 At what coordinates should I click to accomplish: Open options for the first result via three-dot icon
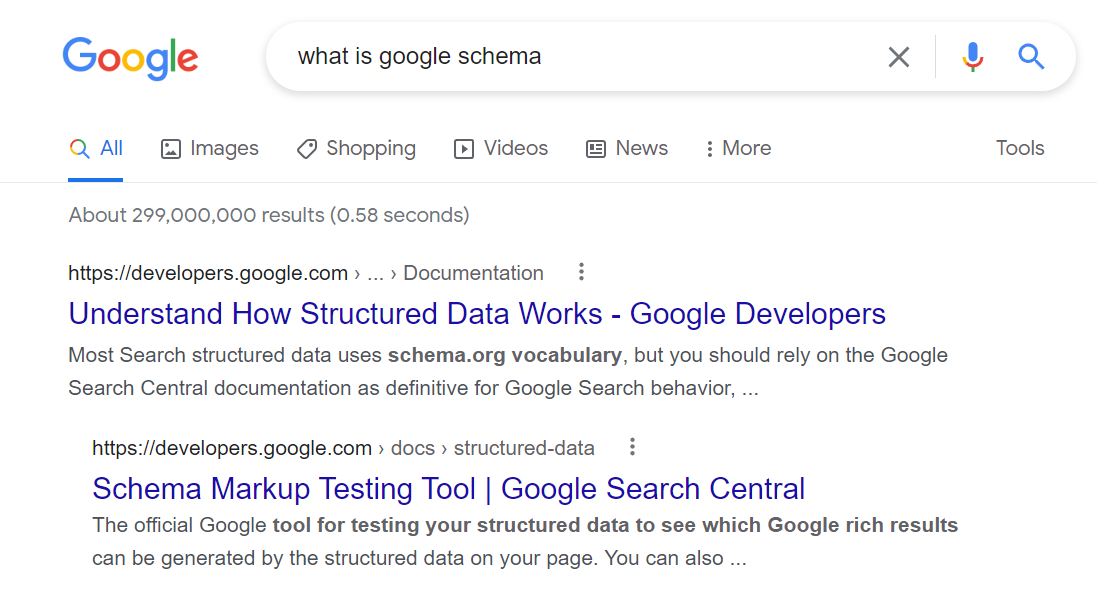click(x=581, y=271)
